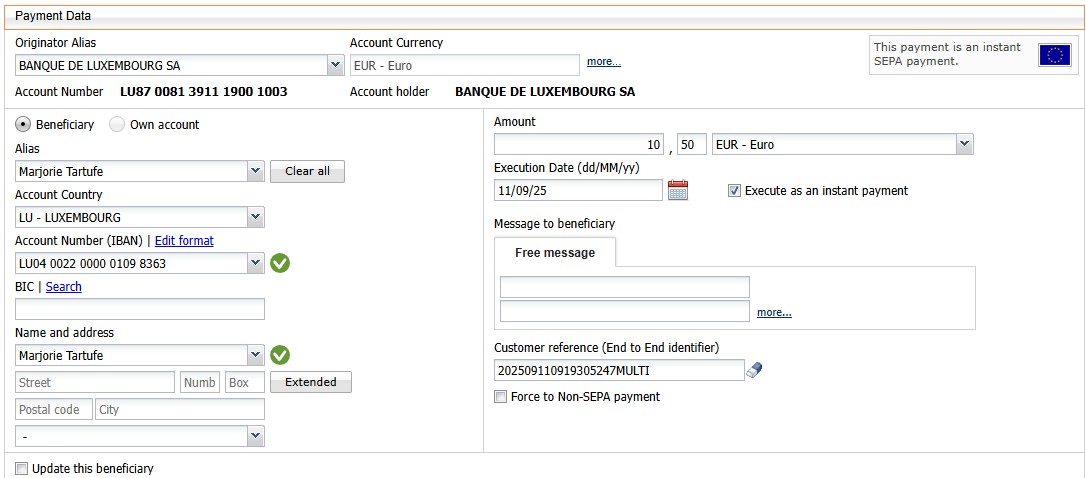
Task: Click more link next to Account Currency
Action: (604, 62)
